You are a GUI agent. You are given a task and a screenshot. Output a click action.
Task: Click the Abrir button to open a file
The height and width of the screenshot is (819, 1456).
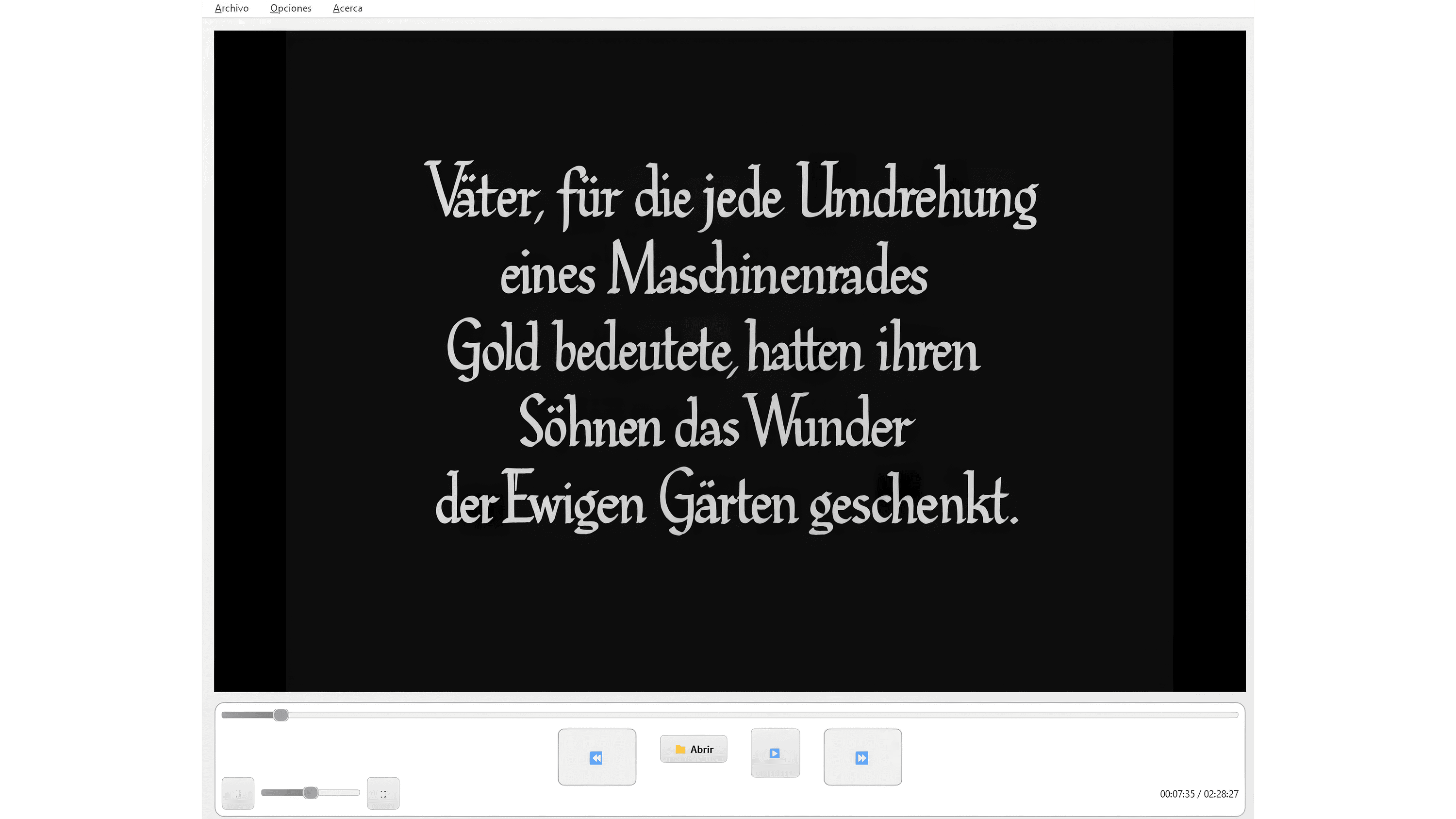[694, 749]
